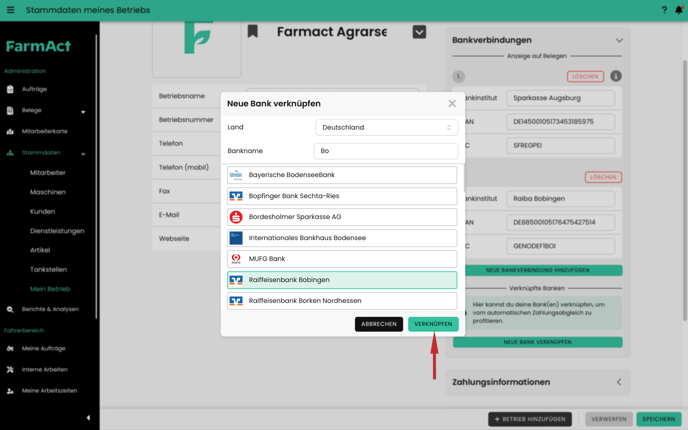Open notifications bell icon
Viewport: 688px width, 430px height.
tap(679, 10)
